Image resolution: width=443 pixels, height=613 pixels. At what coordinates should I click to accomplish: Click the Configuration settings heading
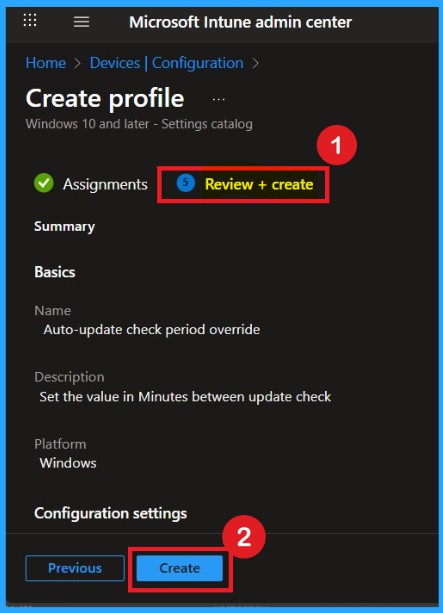[111, 513]
